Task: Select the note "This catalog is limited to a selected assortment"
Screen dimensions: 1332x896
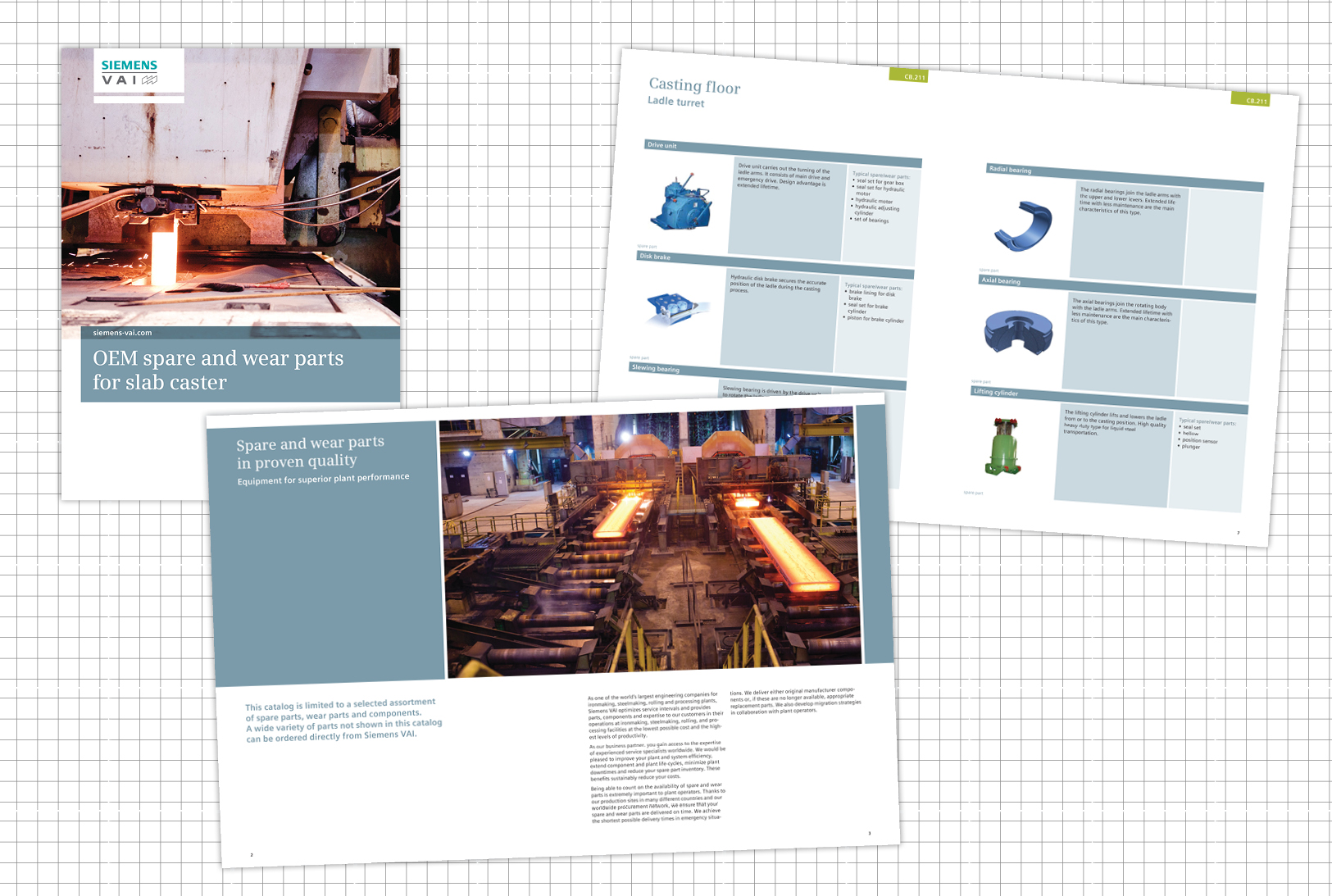Action: pos(343,720)
